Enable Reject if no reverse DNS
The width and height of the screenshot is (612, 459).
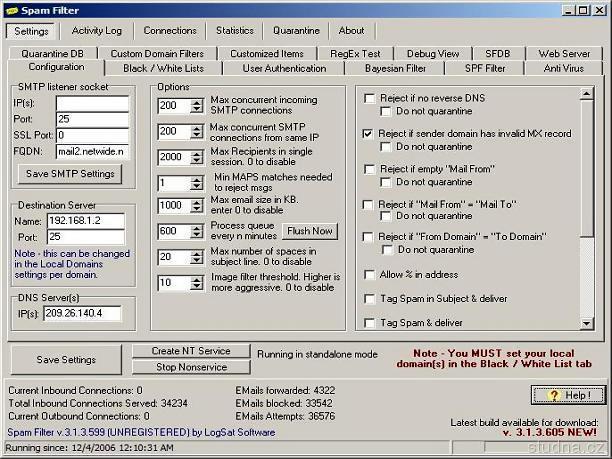click(370, 98)
